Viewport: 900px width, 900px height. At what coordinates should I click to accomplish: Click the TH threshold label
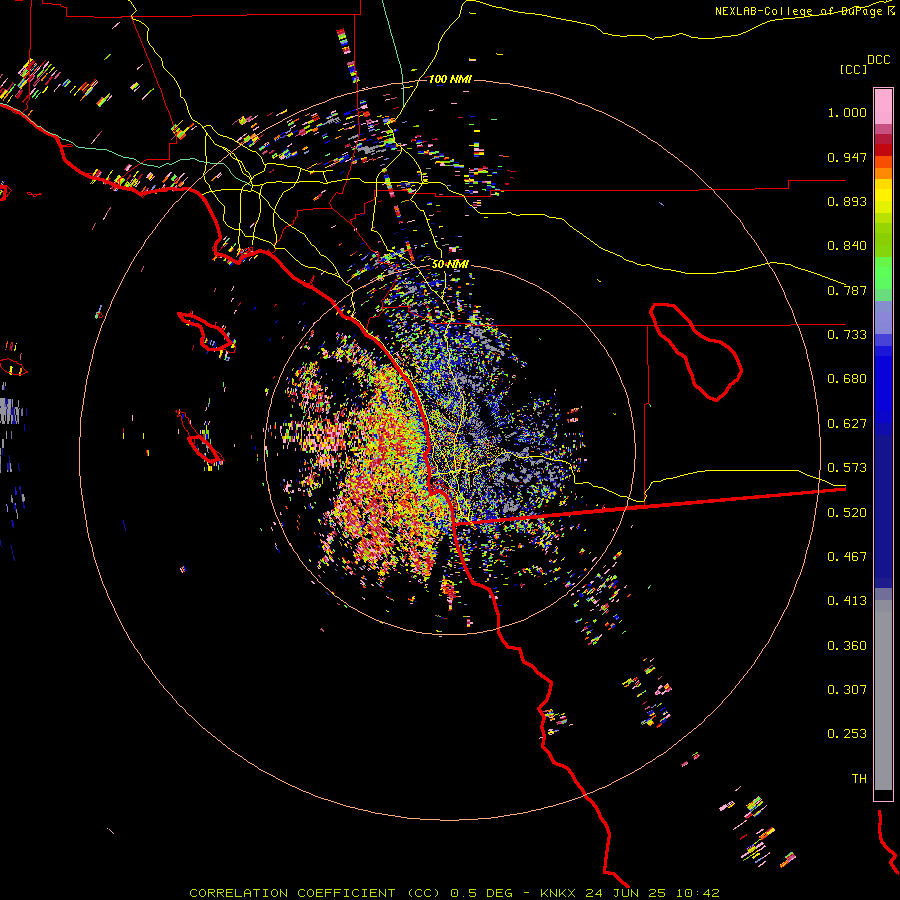pos(859,779)
